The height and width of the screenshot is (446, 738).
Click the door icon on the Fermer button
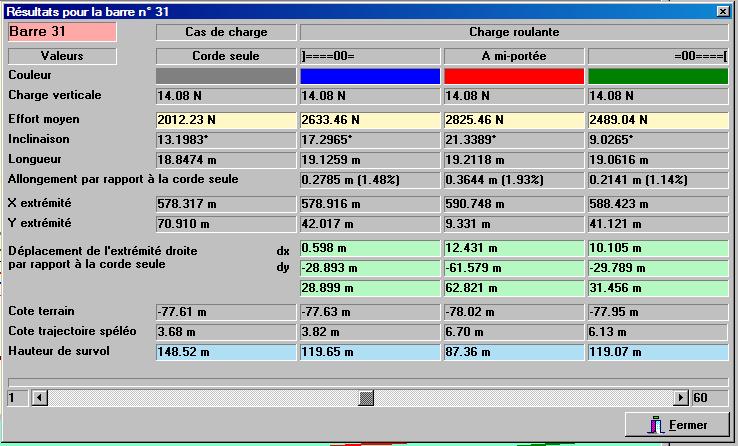[656, 425]
